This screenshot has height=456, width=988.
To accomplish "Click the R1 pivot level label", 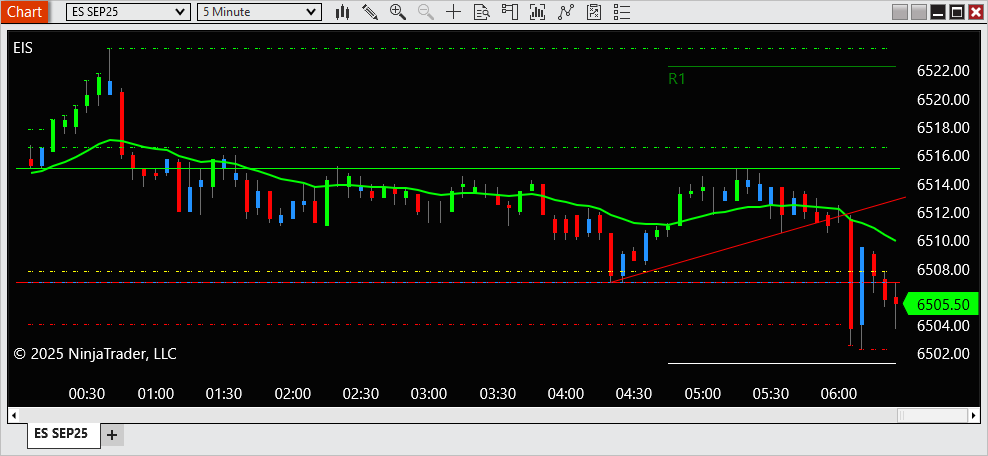I will point(677,79).
